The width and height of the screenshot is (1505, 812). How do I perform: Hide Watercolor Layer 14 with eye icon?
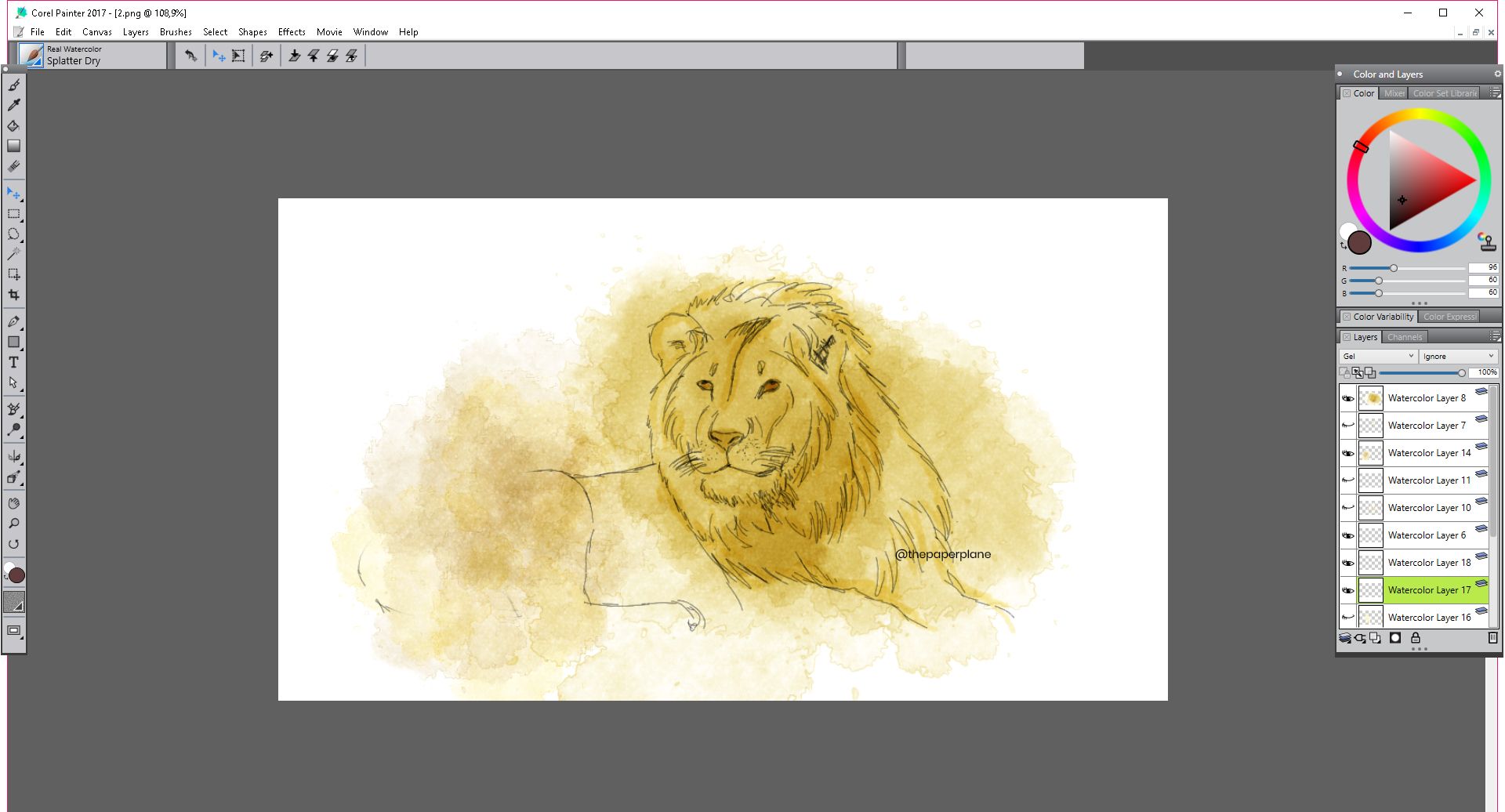tap(1347, 453)
